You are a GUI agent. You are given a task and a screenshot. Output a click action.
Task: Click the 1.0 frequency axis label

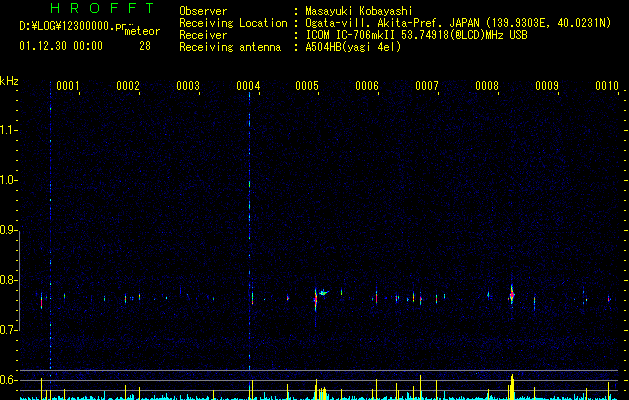pyautogui.click(x=9, y=180)
